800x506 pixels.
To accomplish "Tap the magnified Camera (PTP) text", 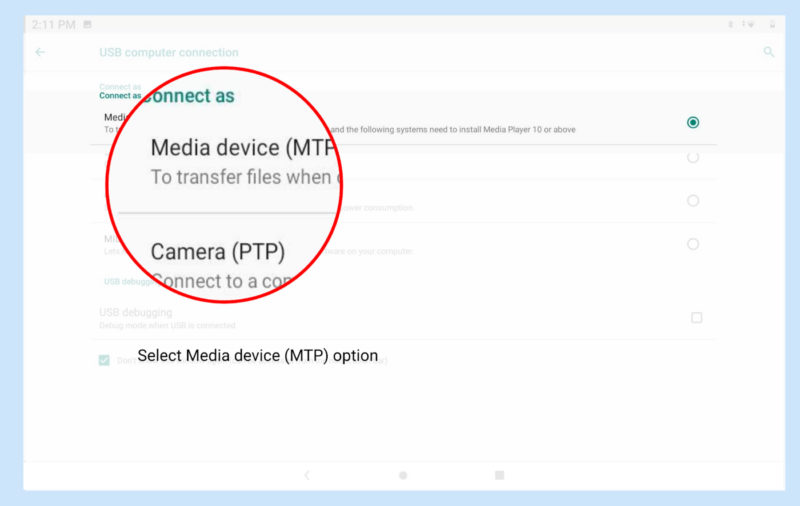I will pyautogui.click(x=217, y=251).
